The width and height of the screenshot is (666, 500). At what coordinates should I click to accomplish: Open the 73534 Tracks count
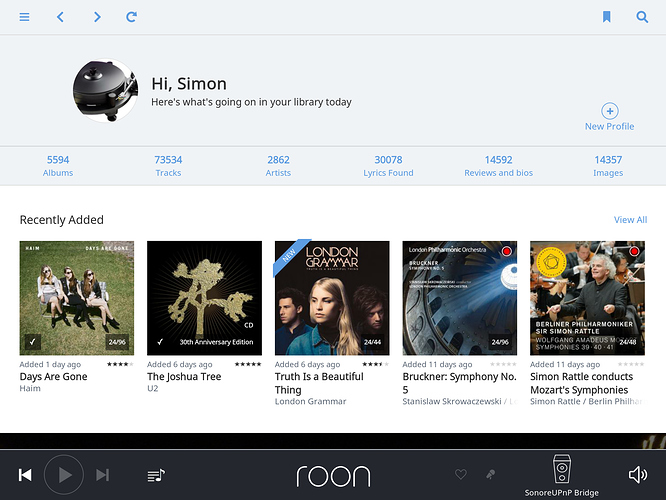tap(168, 166)
